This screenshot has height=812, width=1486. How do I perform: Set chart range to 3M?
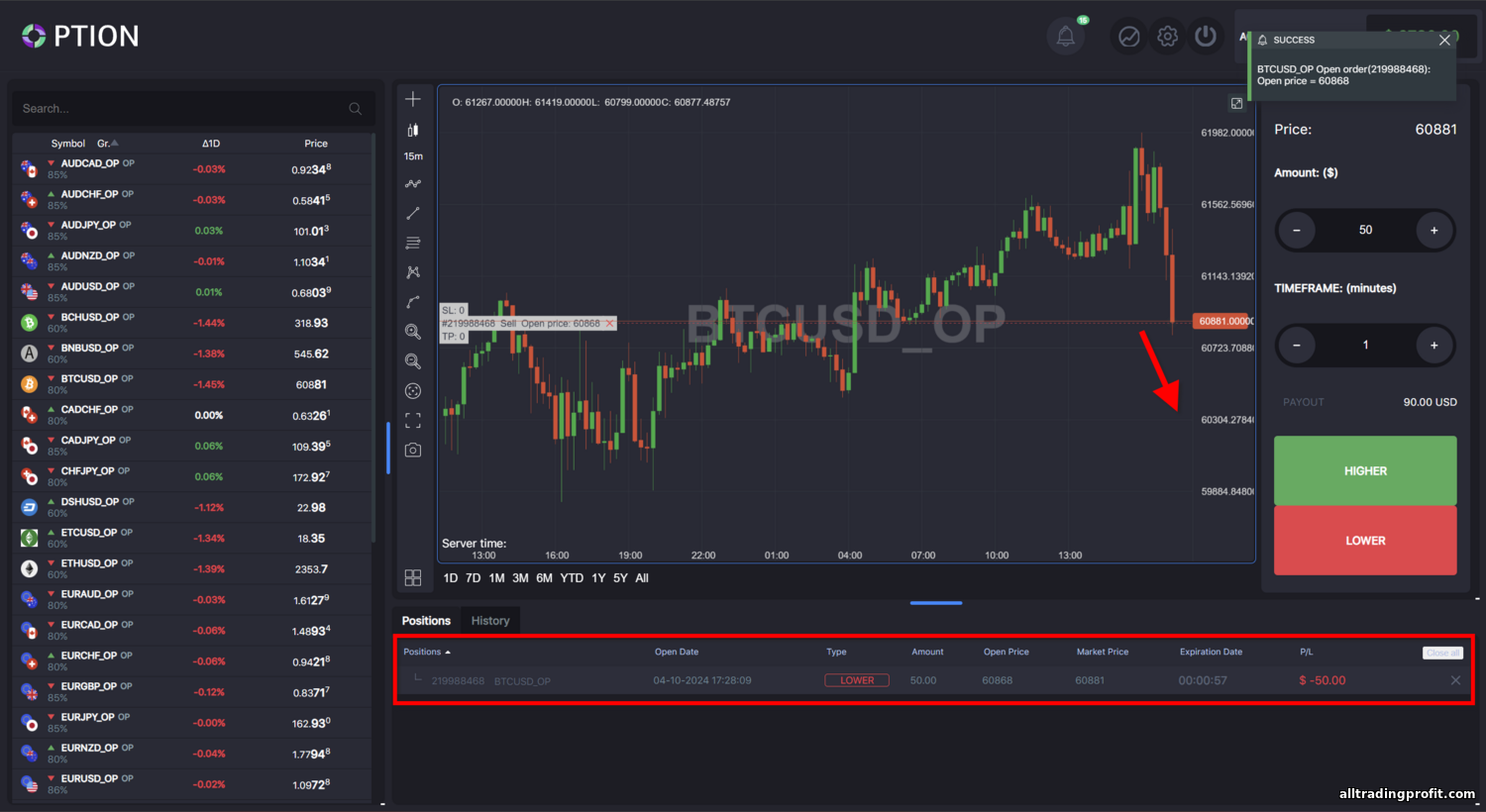(x=520, y=578)
